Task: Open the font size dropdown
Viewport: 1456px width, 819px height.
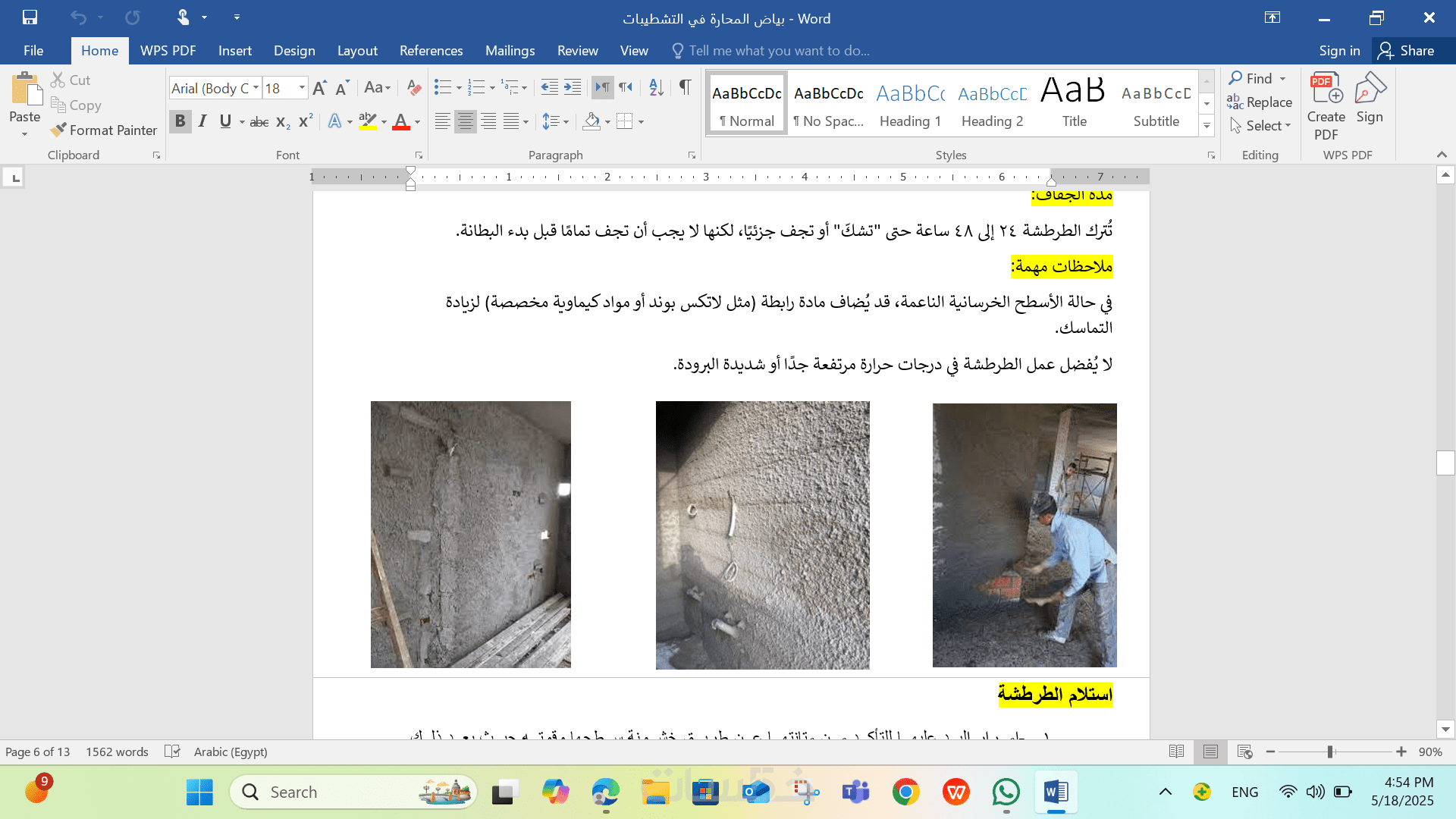Action: pos(302,88)
